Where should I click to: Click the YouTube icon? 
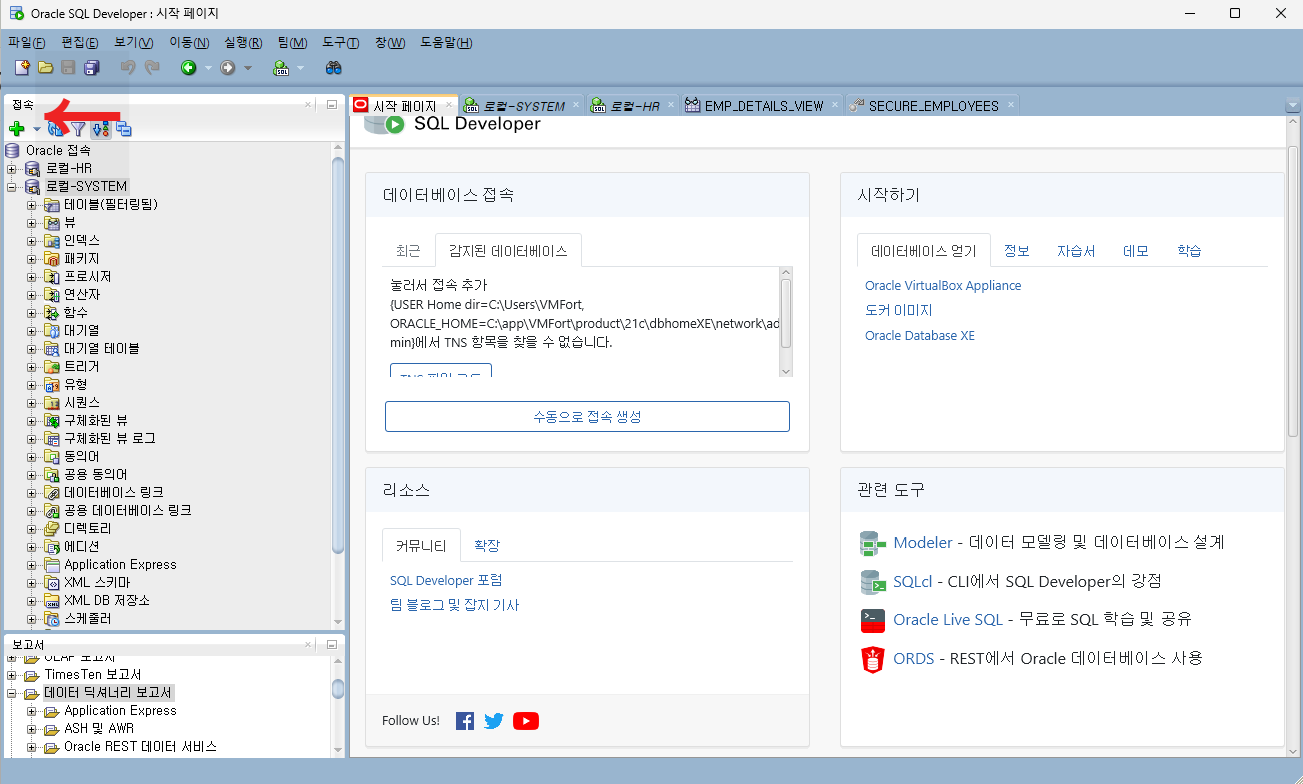click(526, 721)
